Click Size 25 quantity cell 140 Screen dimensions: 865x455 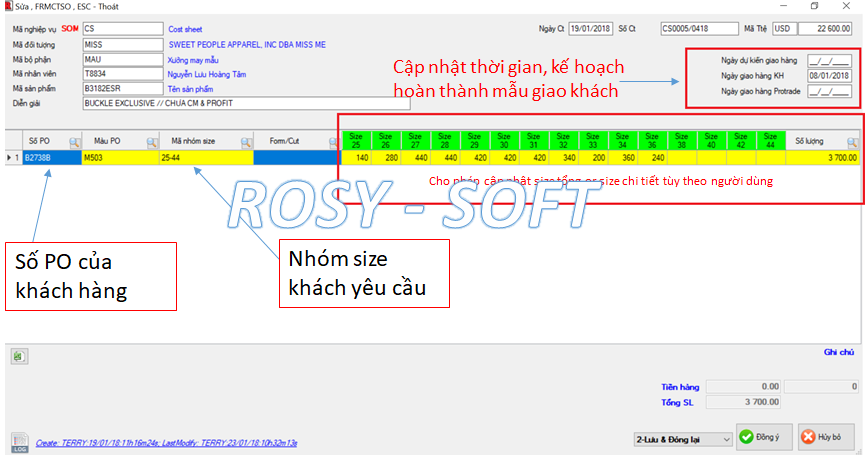[356, 158]
